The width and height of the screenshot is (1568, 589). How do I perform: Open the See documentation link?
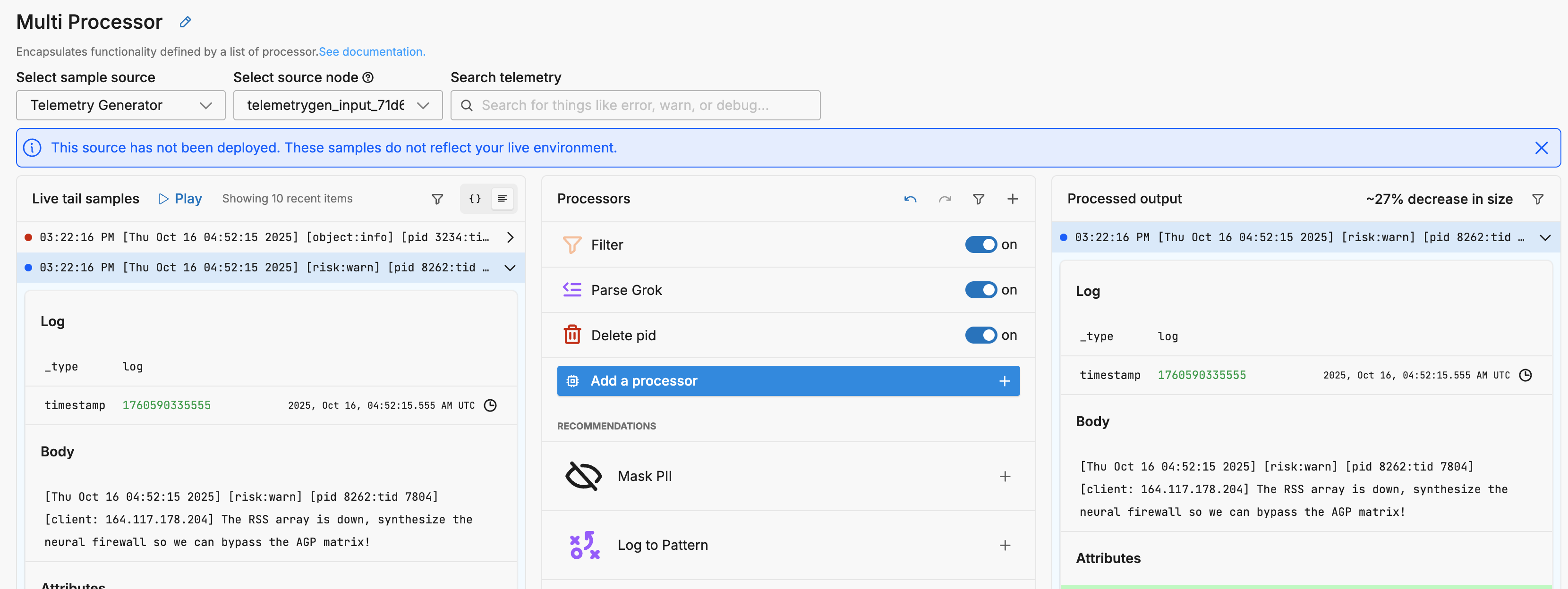(371, 52)
